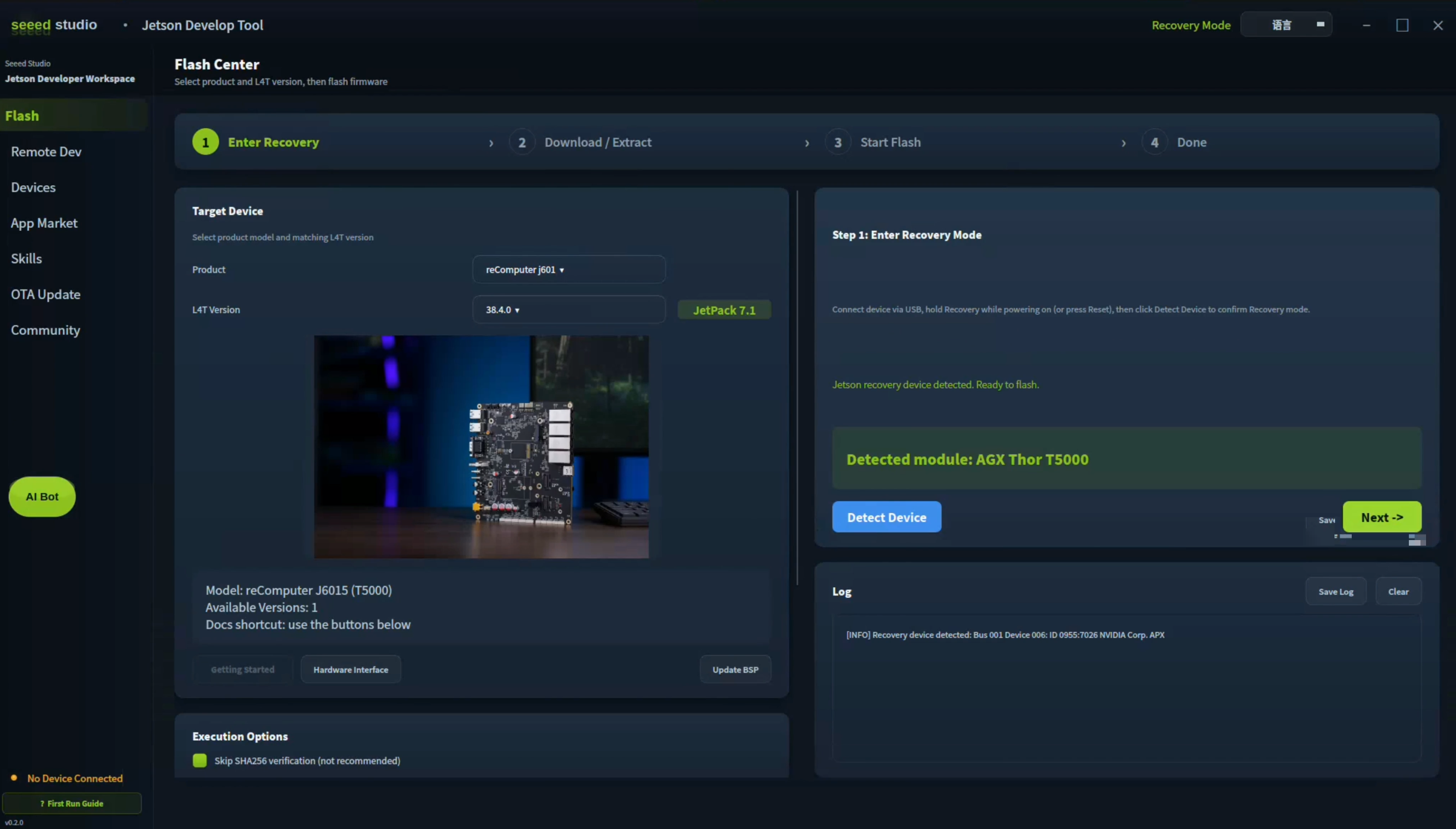This screenshot has width=1456, height=829.
Task: Click the Execution Options heading
Action: point(240,736)
